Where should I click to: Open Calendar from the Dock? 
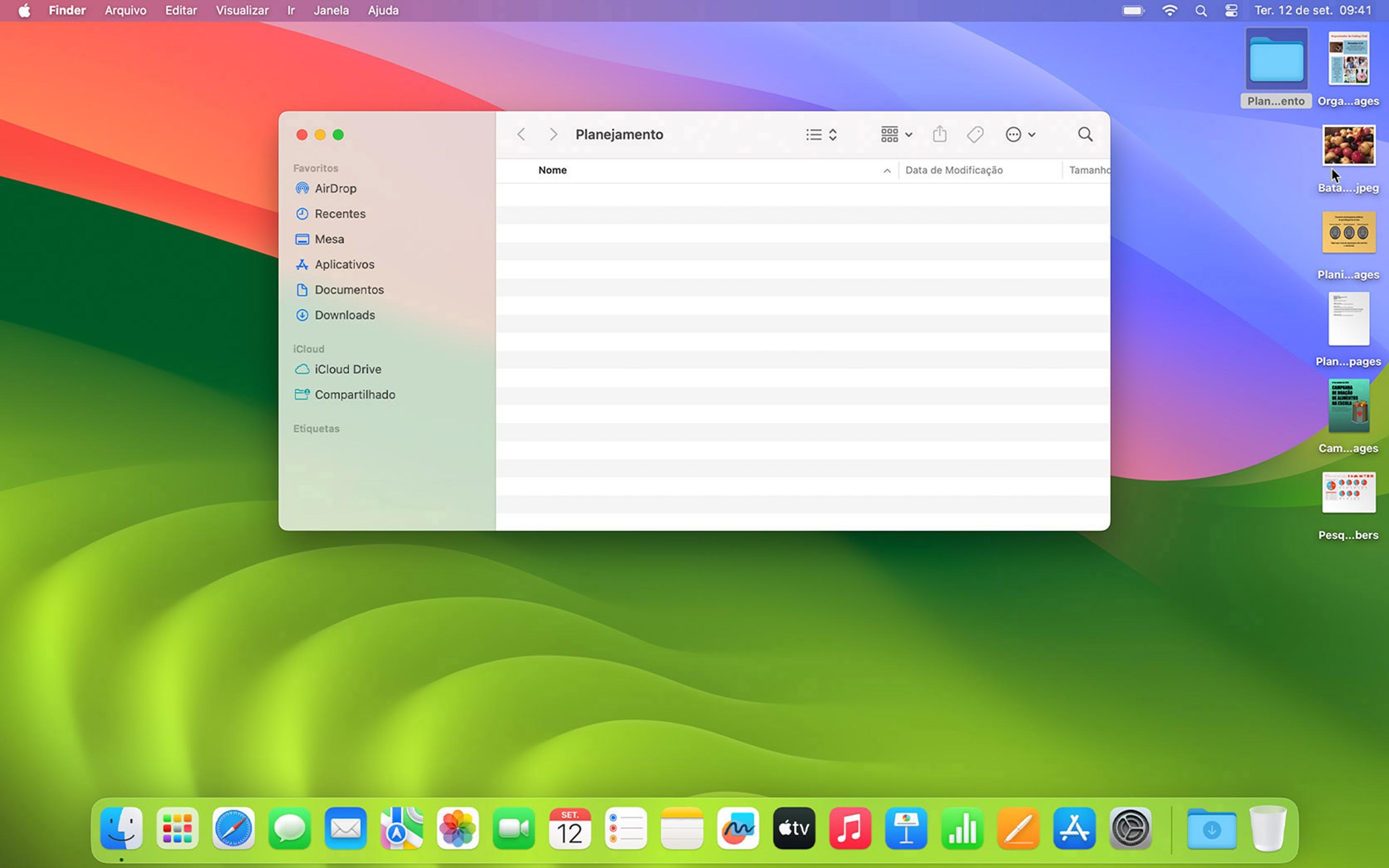(570, 828)
